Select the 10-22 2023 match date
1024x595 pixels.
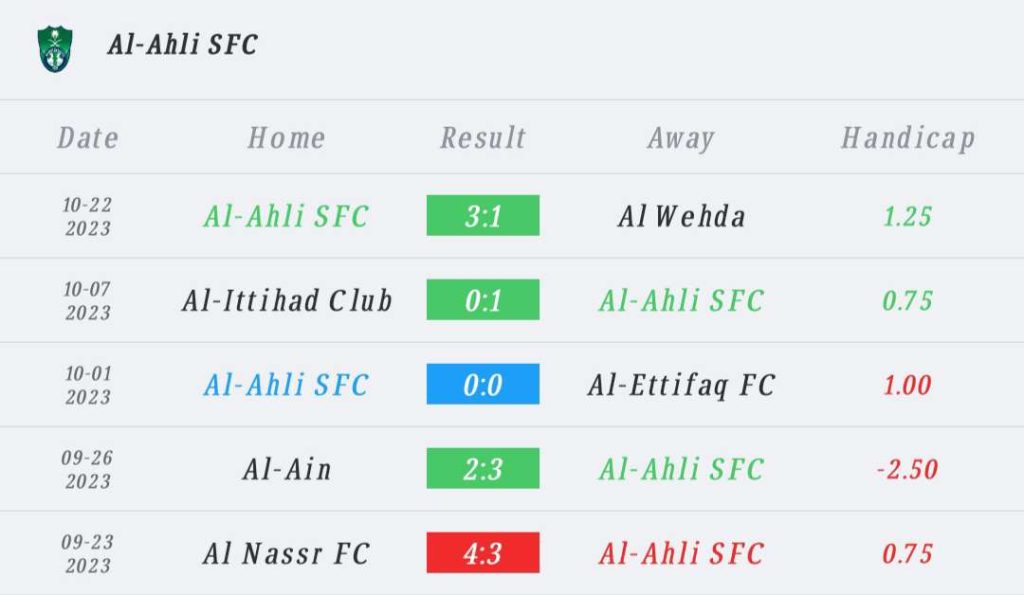(x=88, y=216)
